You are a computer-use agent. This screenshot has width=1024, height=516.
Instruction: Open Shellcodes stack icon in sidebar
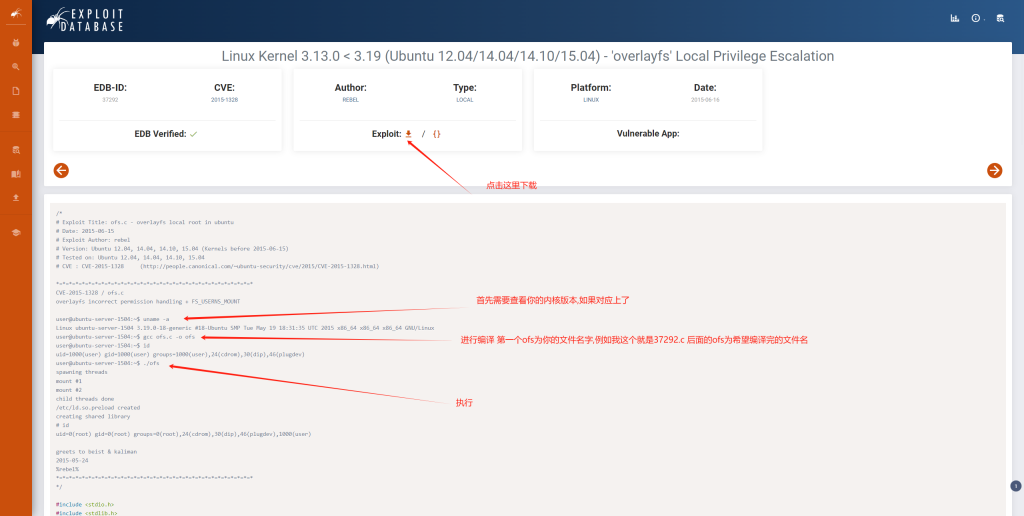(x=16, y=115)
